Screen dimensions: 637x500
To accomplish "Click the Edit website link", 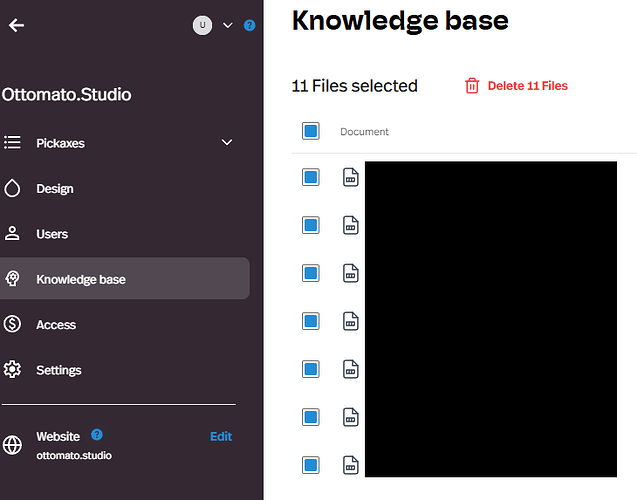I will (221, 436).
